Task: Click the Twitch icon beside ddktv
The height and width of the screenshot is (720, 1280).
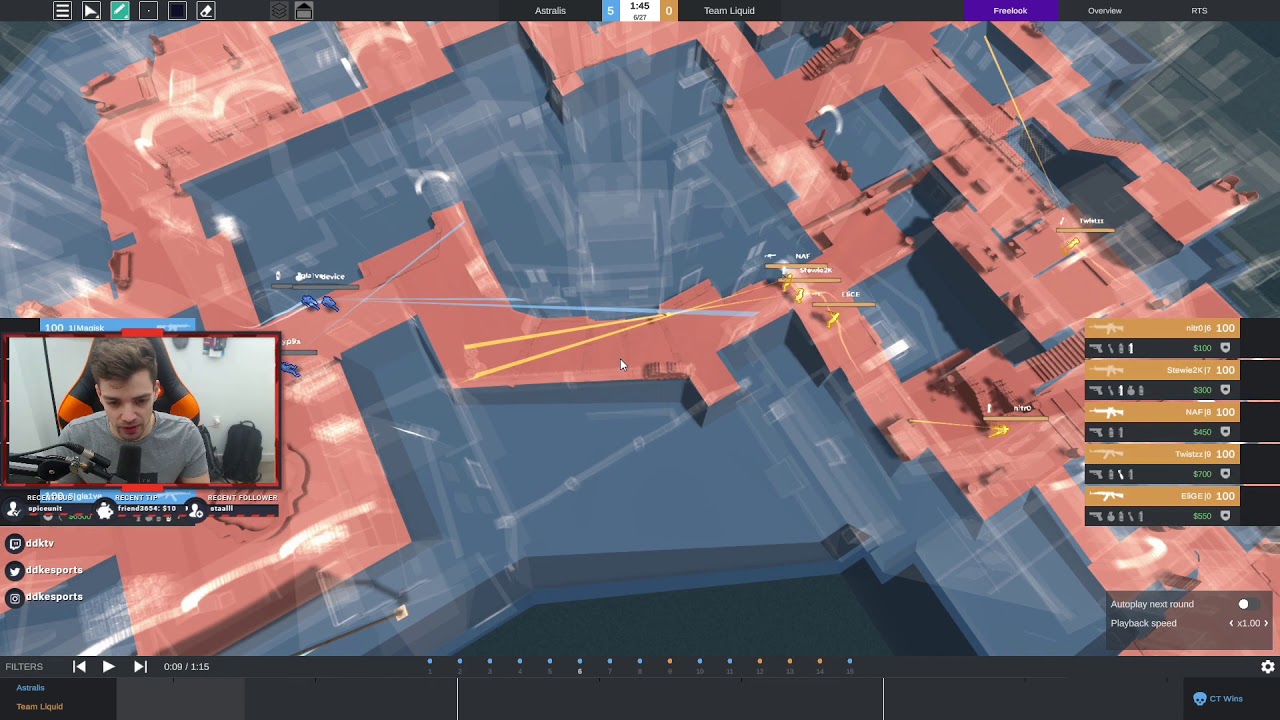Action: pos(15,543)
